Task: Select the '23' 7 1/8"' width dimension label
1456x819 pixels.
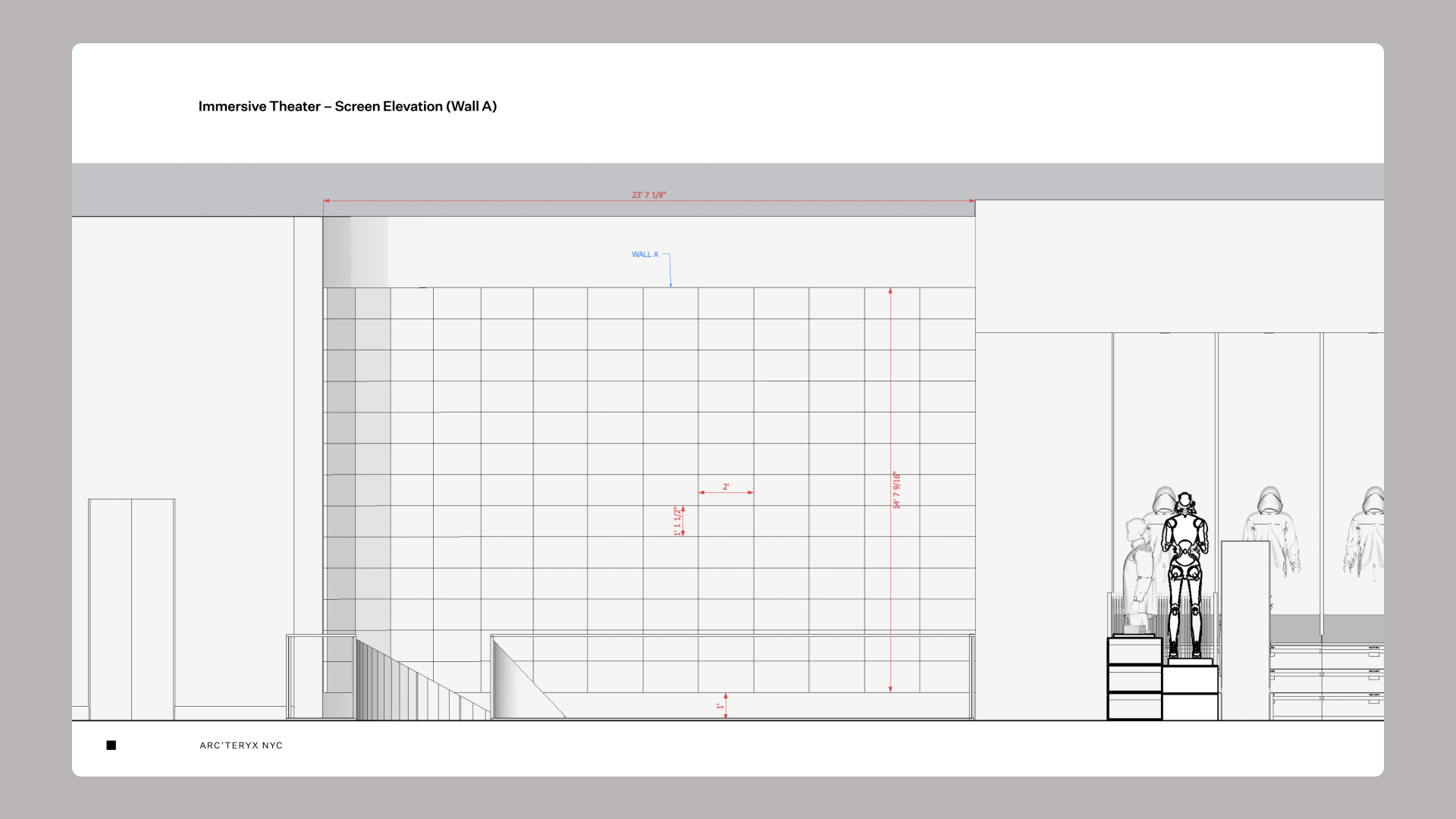Action: pyautogui.click(x=649, y=195)
